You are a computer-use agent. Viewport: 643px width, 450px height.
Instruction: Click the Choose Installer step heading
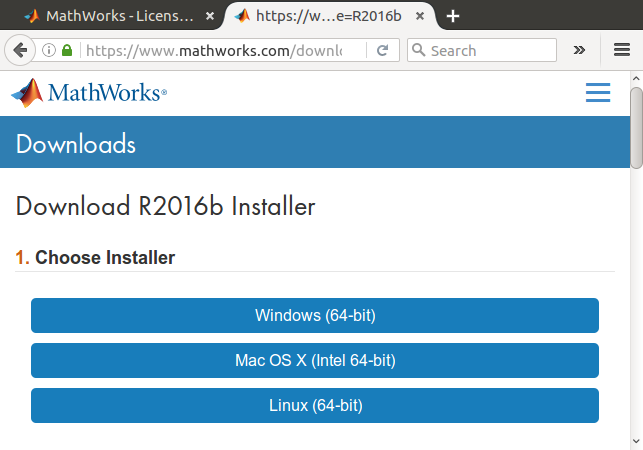pos(95,258)
